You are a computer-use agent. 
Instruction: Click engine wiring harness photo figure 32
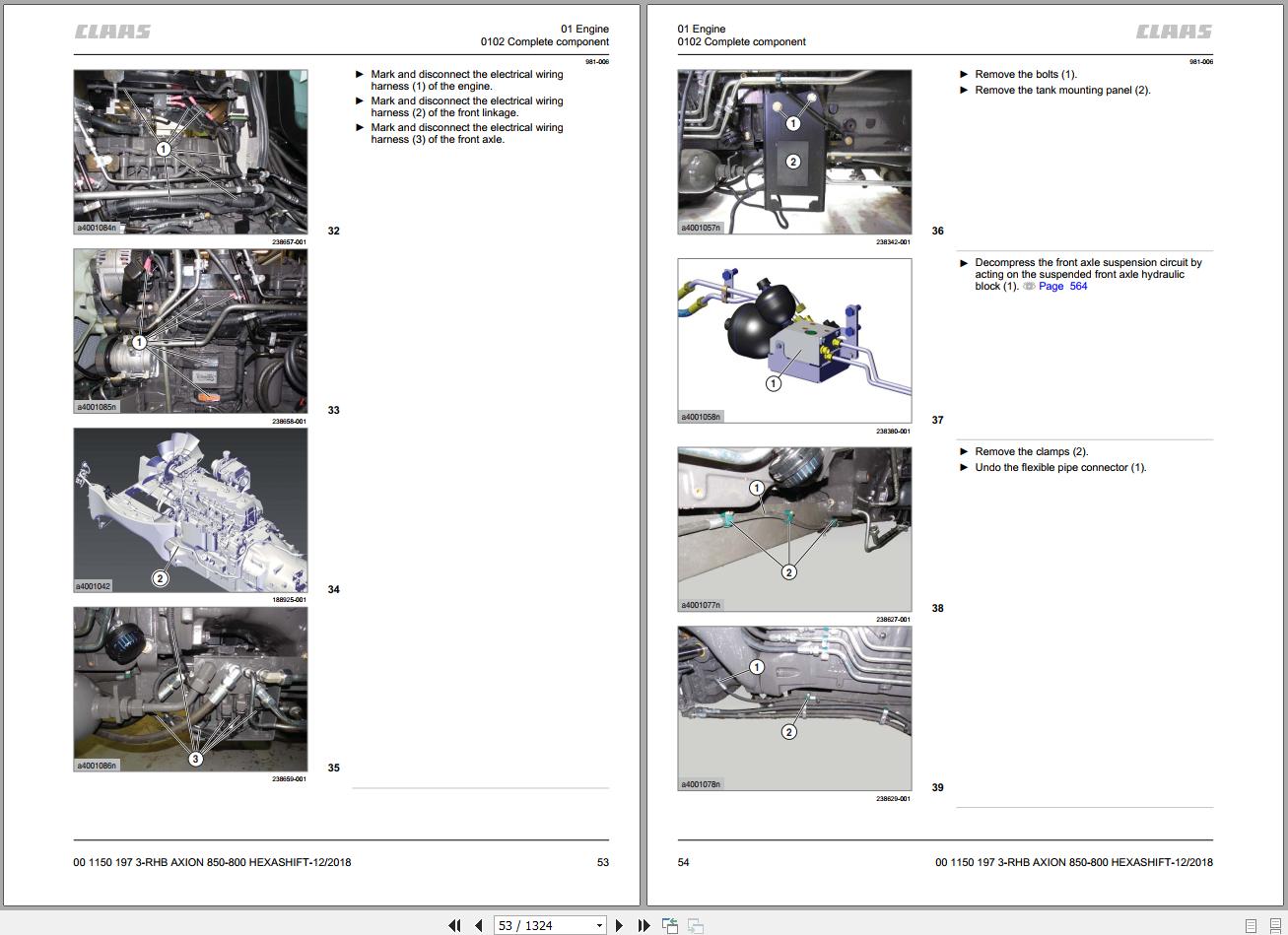tap(190, 153)
